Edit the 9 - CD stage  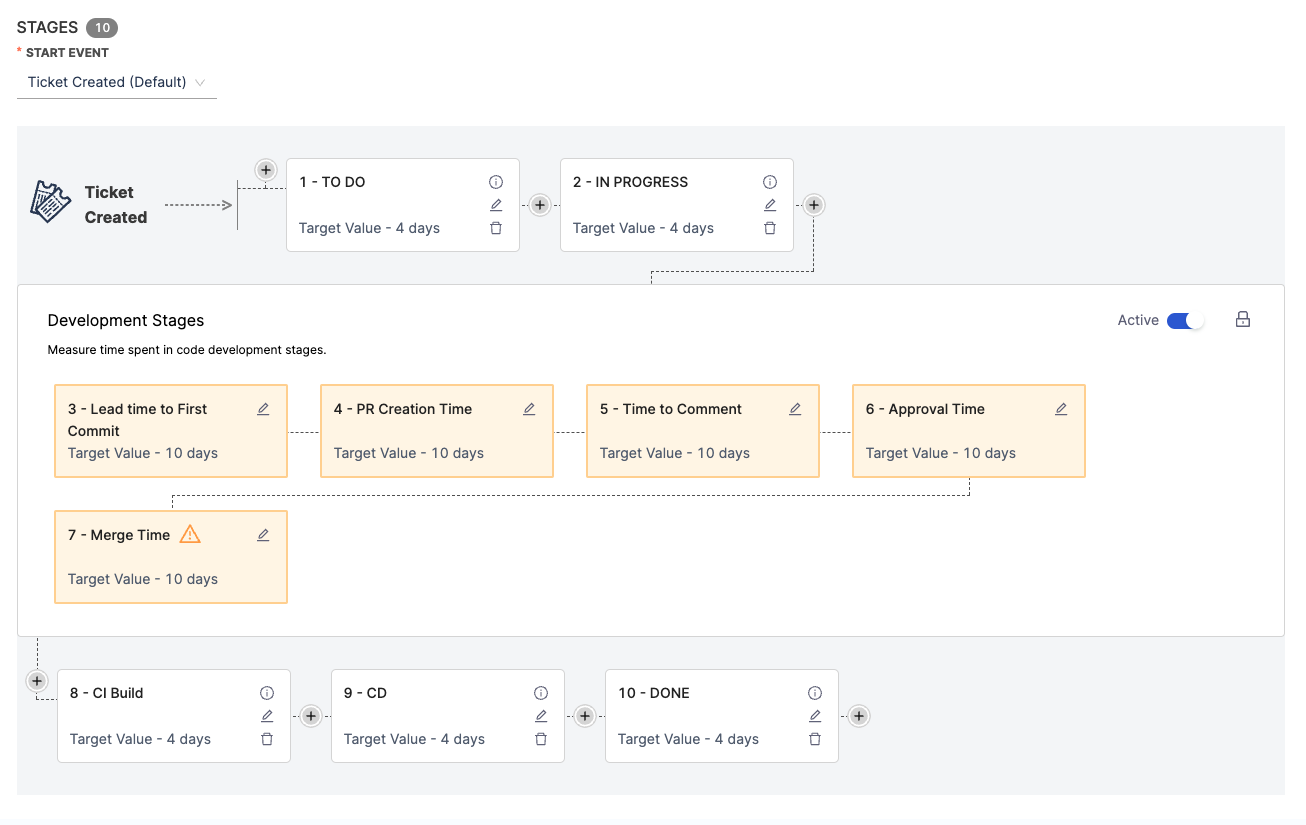point(541,716)
